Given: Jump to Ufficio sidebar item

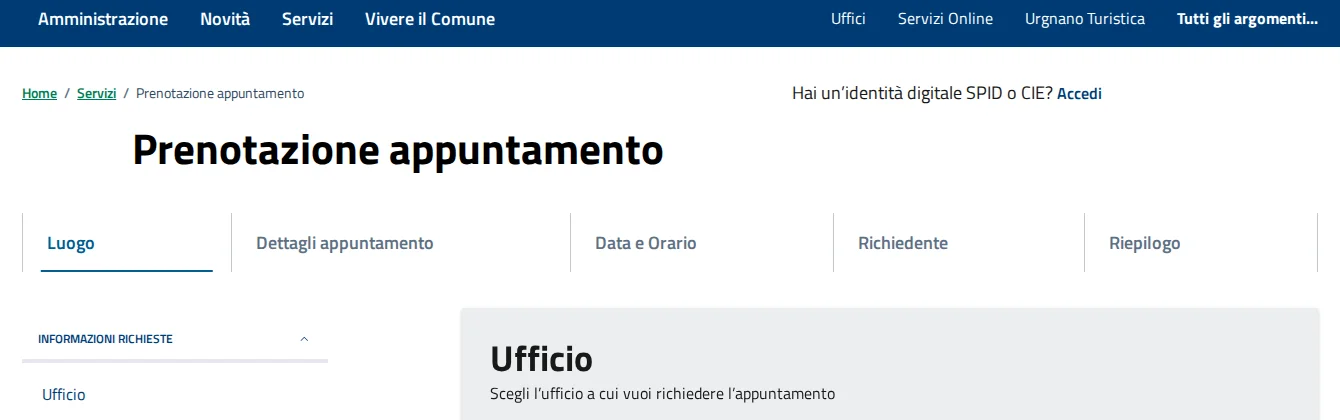Looking at the screenshot, I should tap(64, 395).
